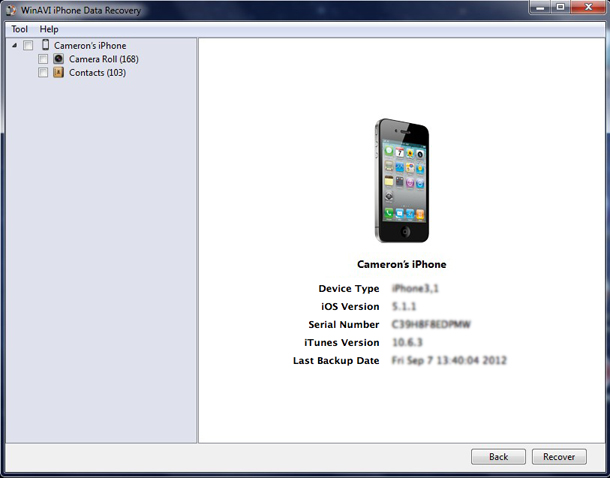
Task: Open the Tool menu
Action: (x=19, y=29)
